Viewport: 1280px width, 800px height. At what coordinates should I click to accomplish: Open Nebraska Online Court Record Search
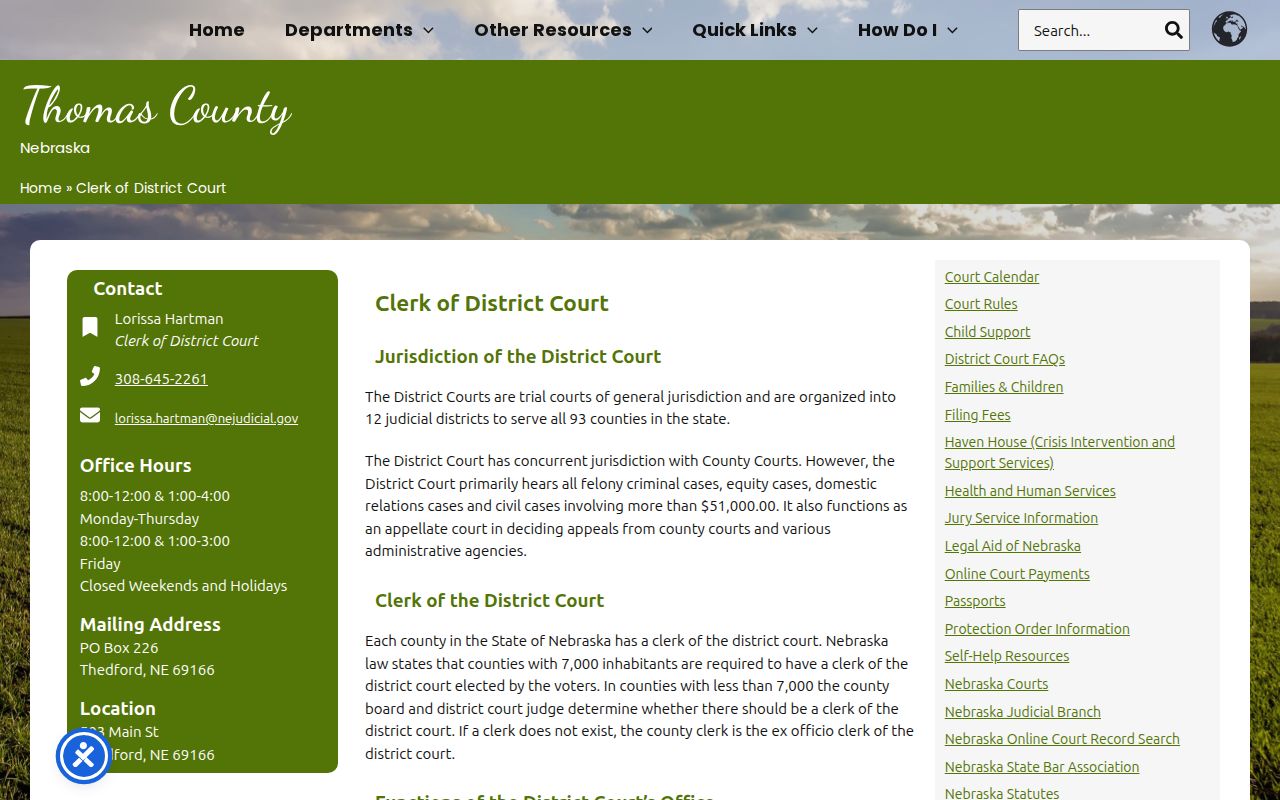(x=1062, y=739)
